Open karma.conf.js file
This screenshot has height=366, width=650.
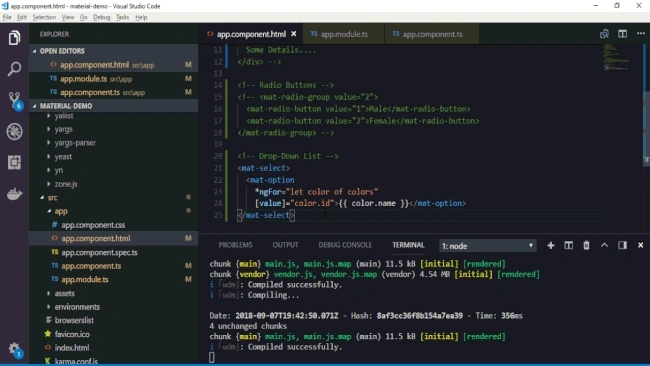pos(113,361)
